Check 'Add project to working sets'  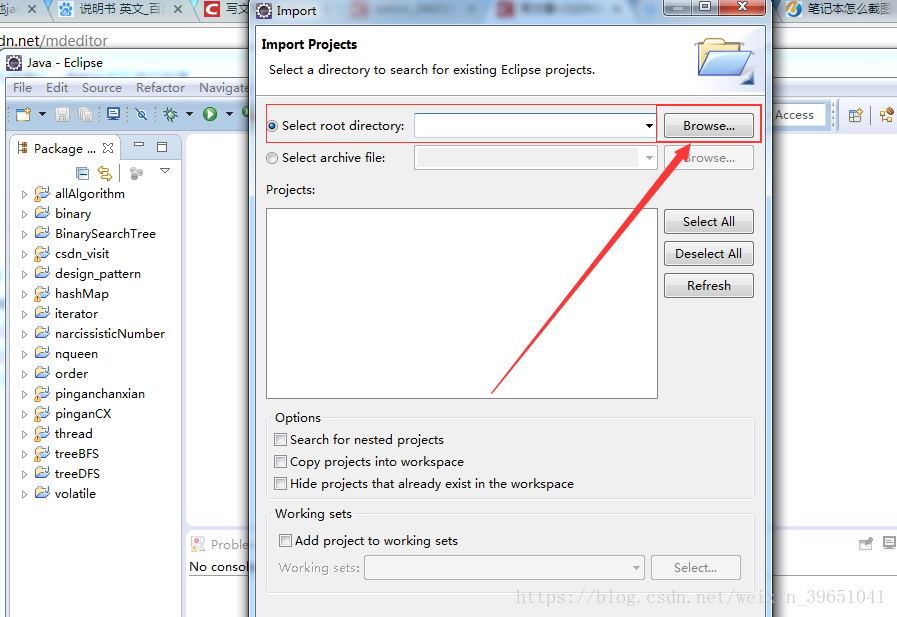(285, 540)
